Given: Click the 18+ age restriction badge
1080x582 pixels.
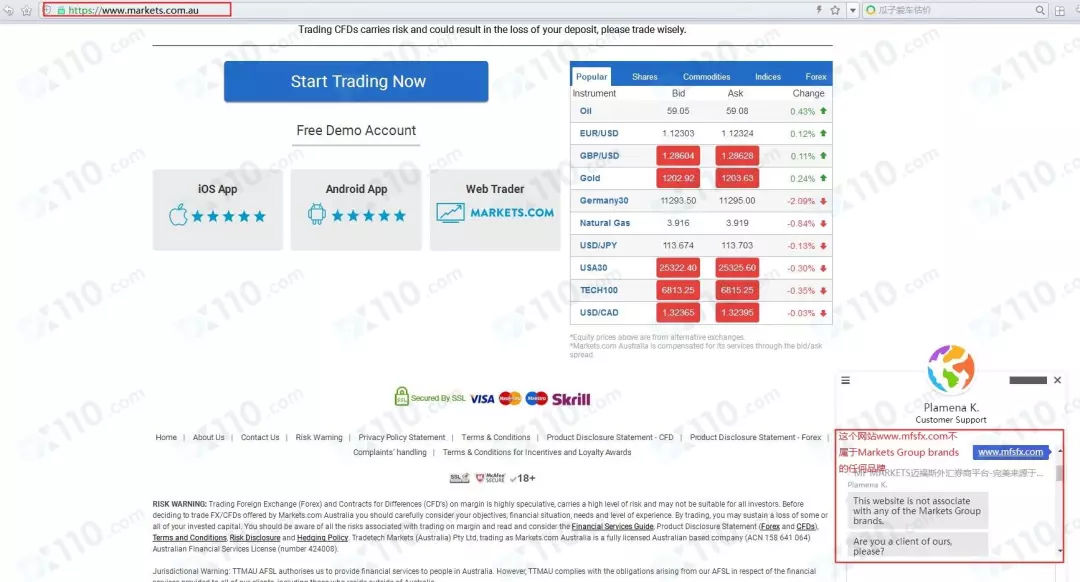Looking at the screenshot, I should click(523, 478).
